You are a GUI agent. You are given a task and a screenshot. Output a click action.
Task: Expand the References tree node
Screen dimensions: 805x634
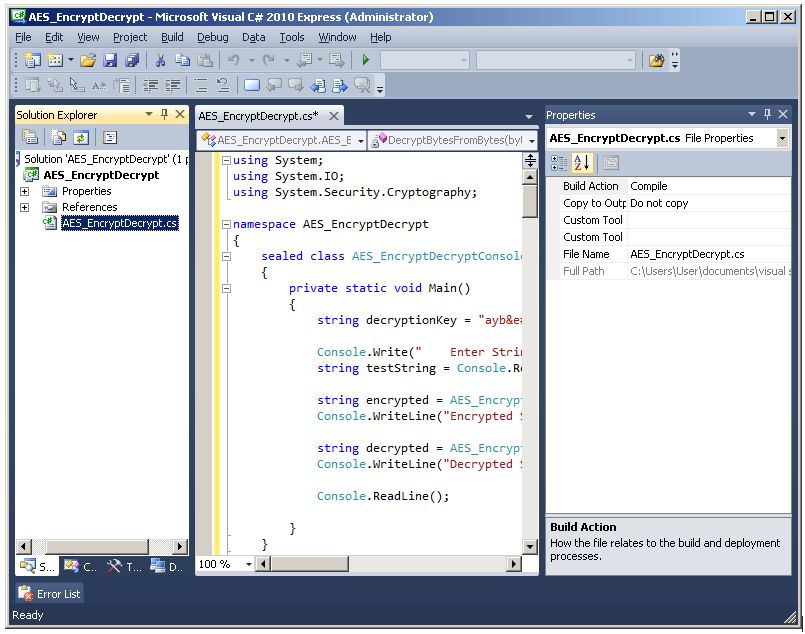tap(25, 207)
